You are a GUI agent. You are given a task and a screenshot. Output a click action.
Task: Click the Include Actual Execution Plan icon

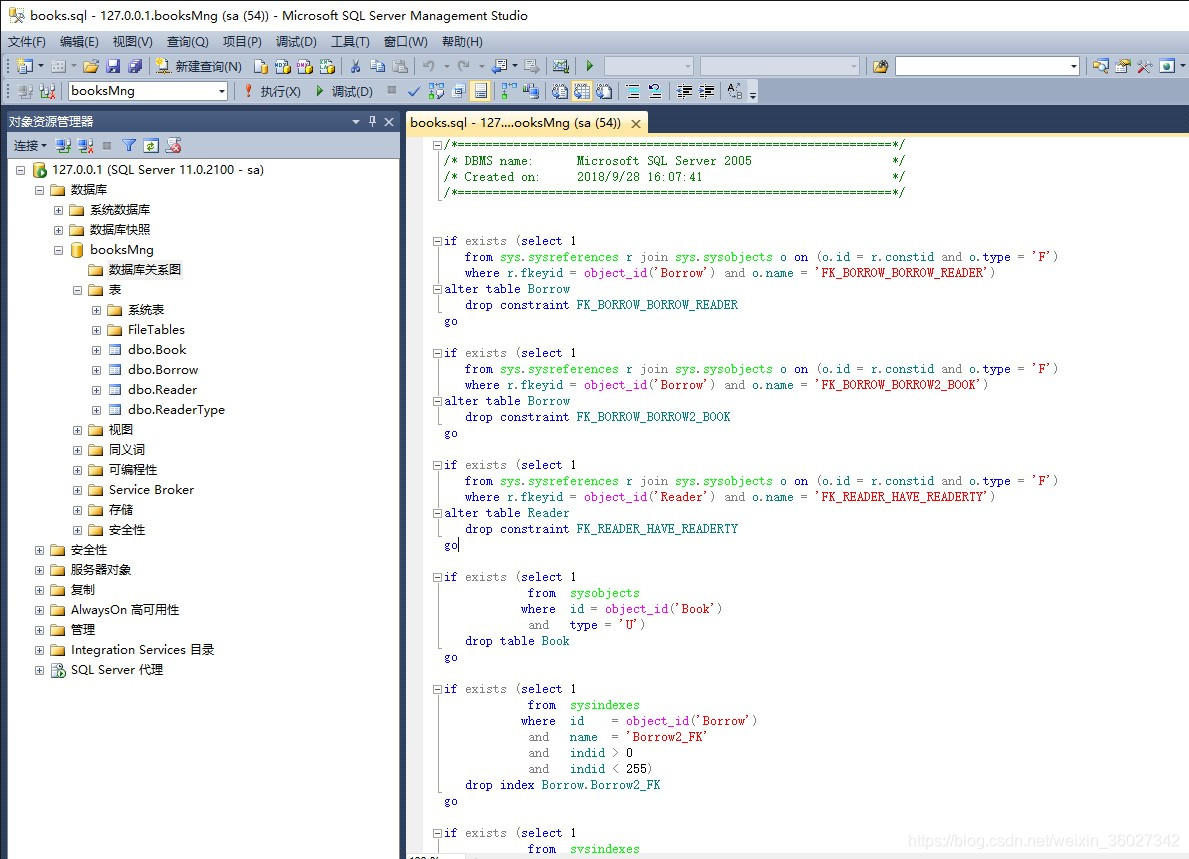[x=508, y=92]
